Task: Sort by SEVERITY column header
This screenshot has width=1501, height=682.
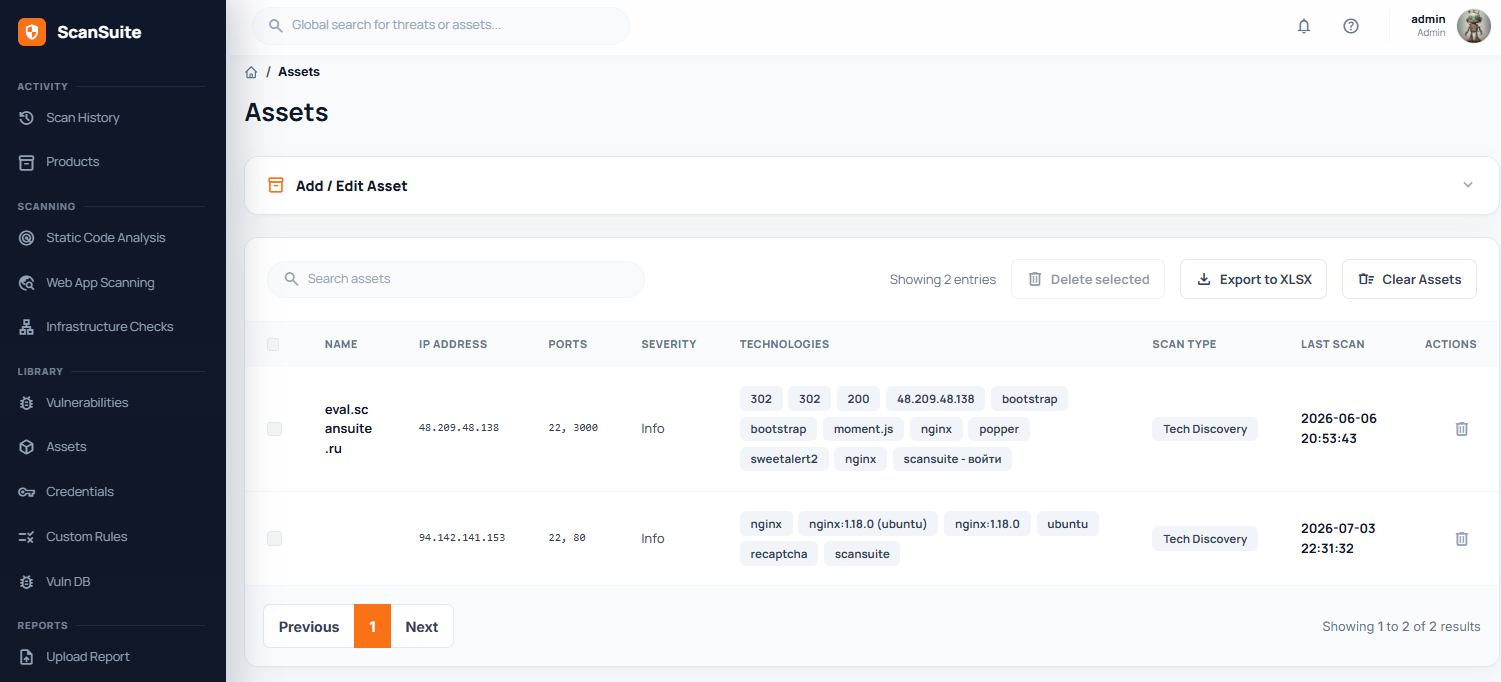Action: click(x=669, y=344)
